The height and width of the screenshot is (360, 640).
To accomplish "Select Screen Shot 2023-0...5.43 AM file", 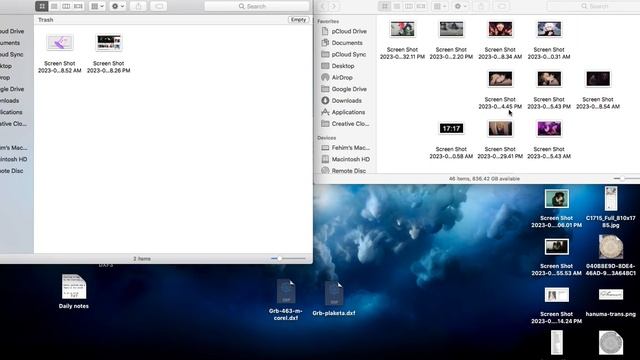I will [x=549, y=140].
